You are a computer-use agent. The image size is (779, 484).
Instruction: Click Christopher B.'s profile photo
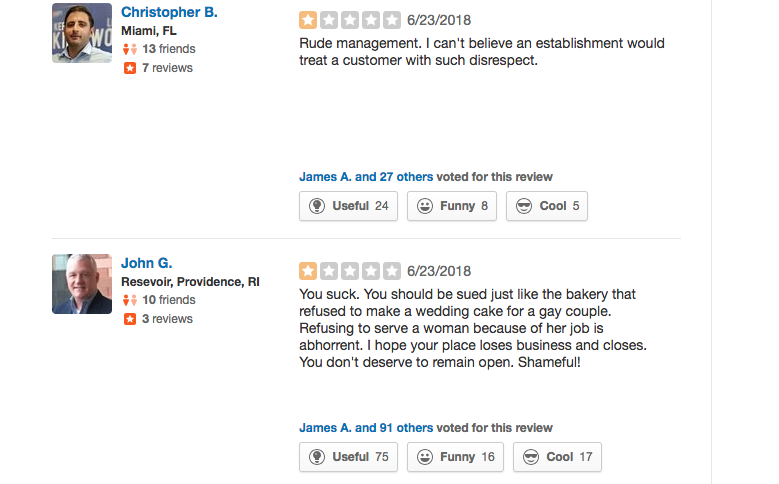(x=81, y=33)
